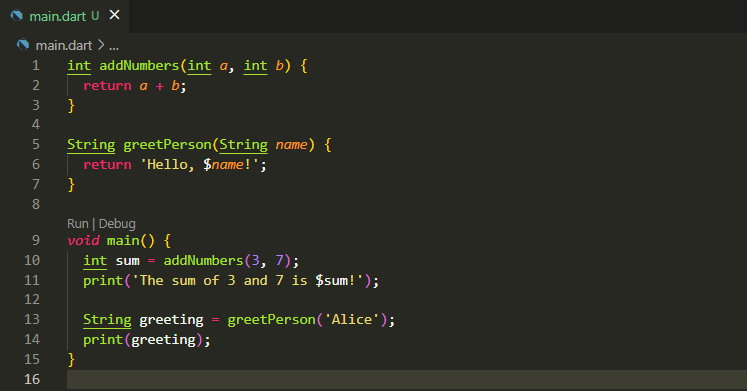Viewport: 747px width, 391px height.
Task: Click the Debug CodeLens above main
Action: click(117, 223)
